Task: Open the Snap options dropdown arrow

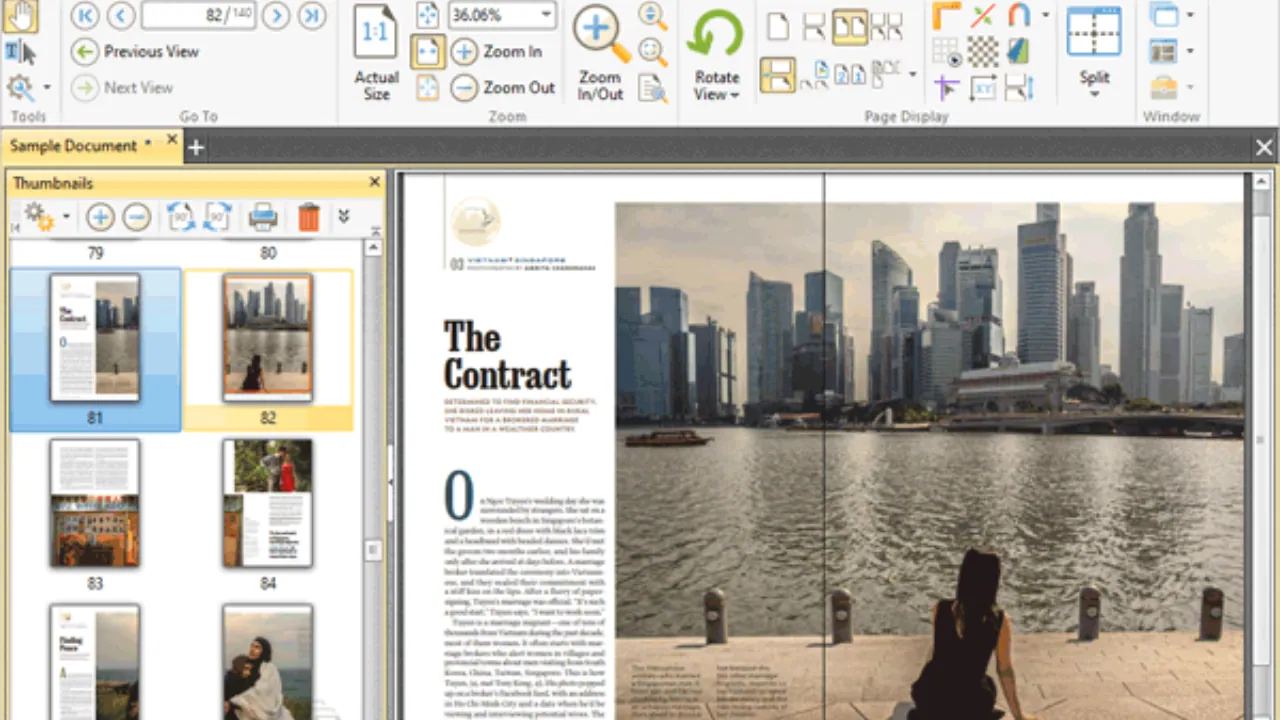Action: [x=1045, y=15]
